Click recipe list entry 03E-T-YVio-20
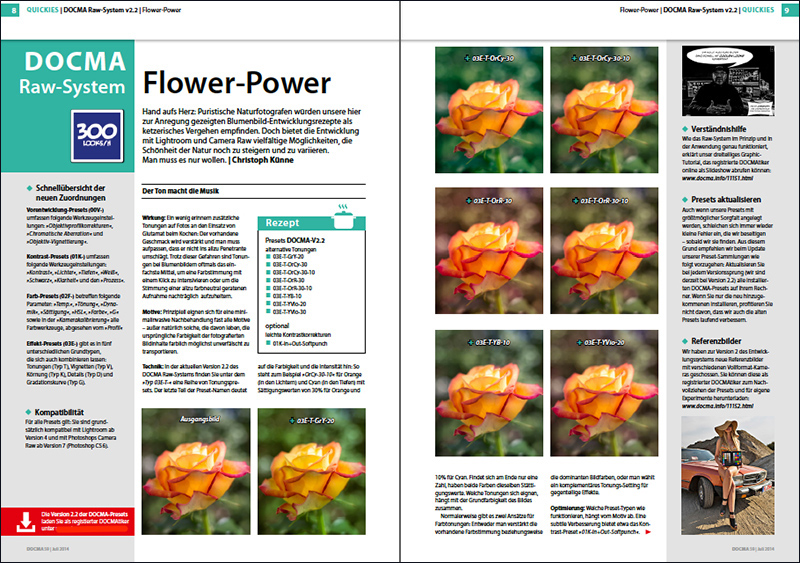 (289, 304)
